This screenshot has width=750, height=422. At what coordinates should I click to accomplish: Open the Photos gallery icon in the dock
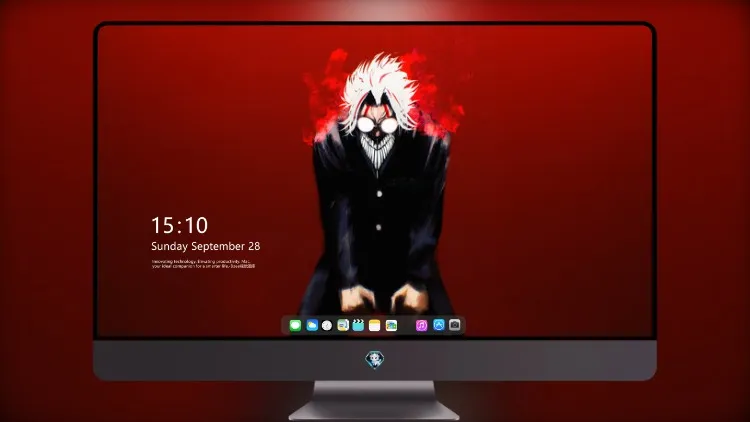pos(391,325)
